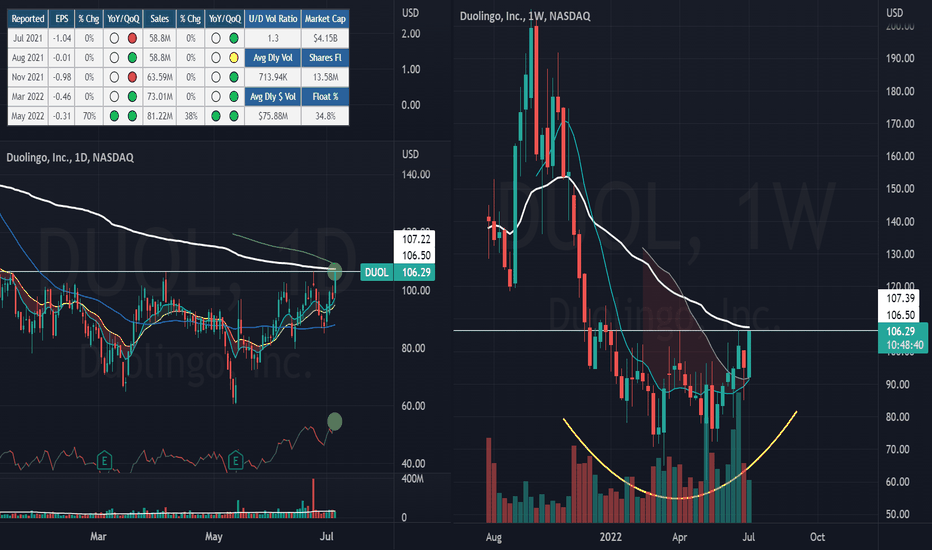Open the Duolingo 1D NASDAQ chart title
Screen dimensions: 932x550
point(70,158)
